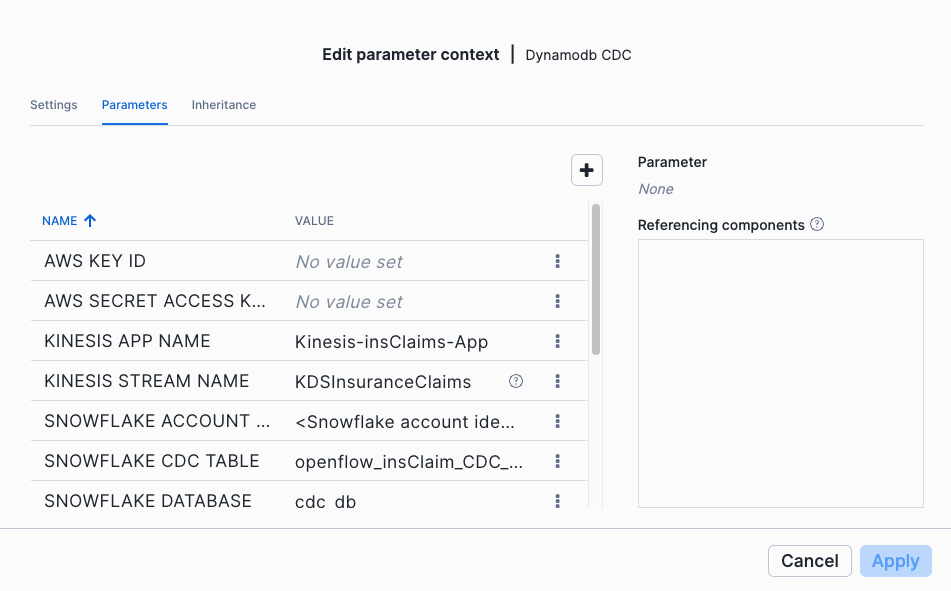Image resolution: width=951 pixels, height=591 pixels.
Task: Select the KINESIS STREAM NAME row
Action: point(309,381)
